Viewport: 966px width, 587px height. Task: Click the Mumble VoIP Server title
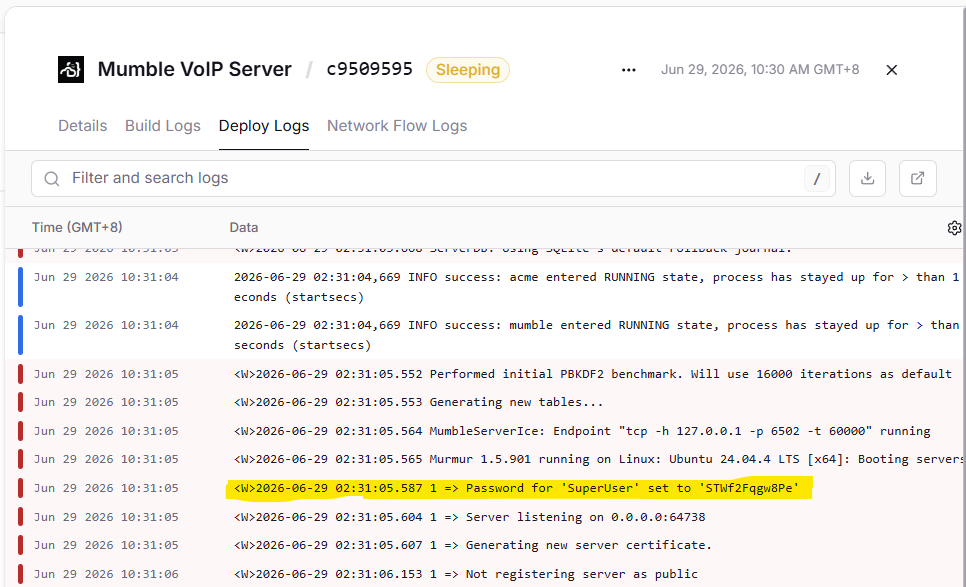pyautogui.click(x=195, y=69)
